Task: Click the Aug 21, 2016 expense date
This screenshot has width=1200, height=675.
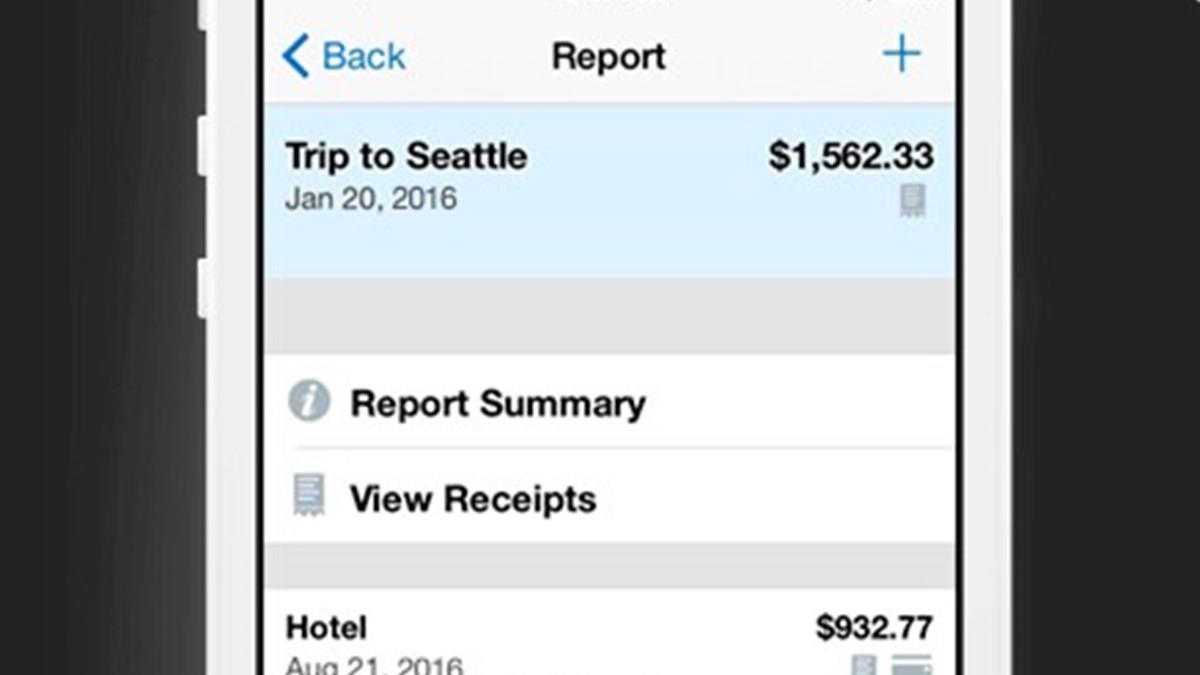Action: 375,665
